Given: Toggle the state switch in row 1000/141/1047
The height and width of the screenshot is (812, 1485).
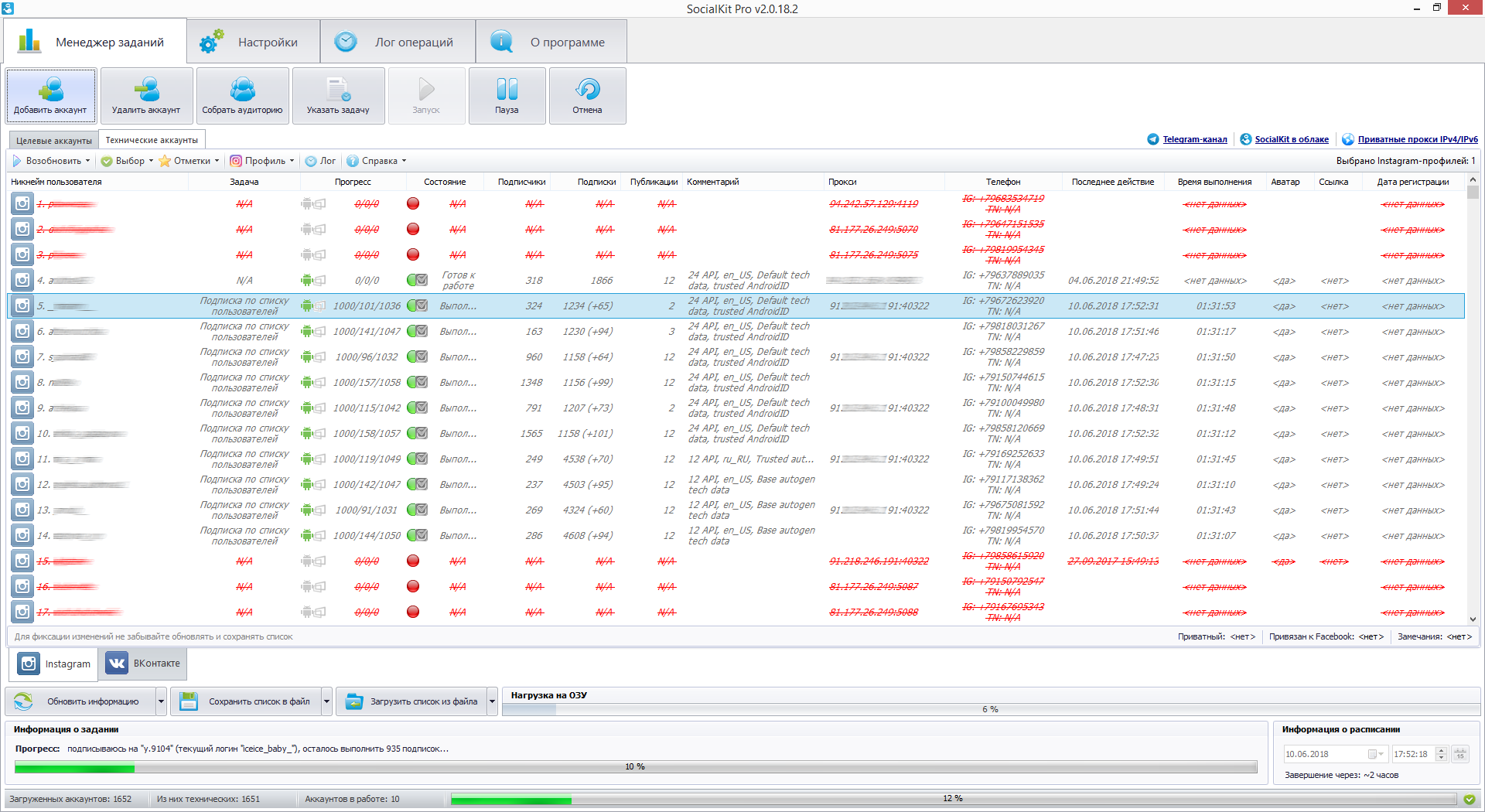Looking at the screenshot, I should [418, 331].
